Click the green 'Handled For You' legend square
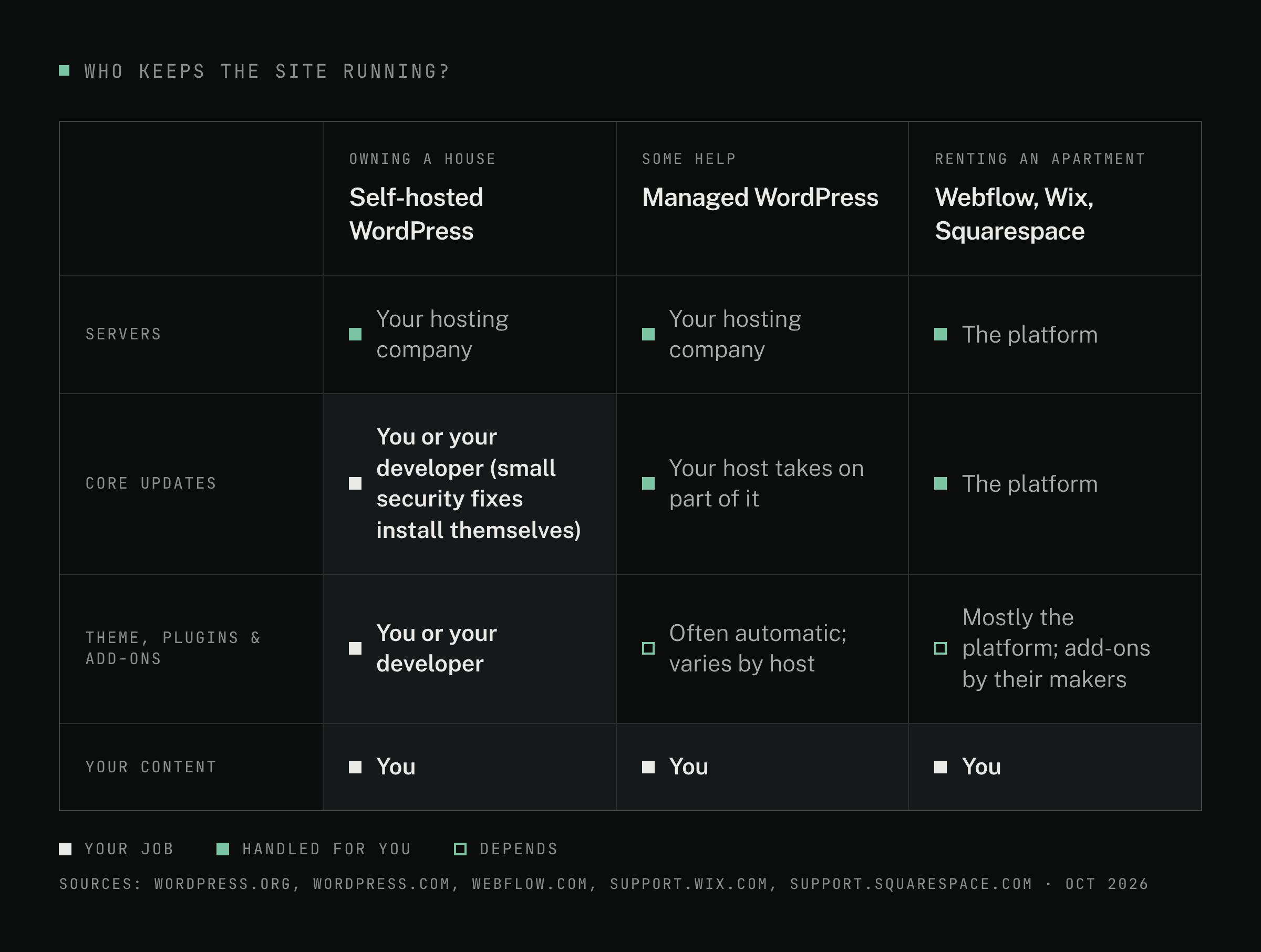 point(223,849)
